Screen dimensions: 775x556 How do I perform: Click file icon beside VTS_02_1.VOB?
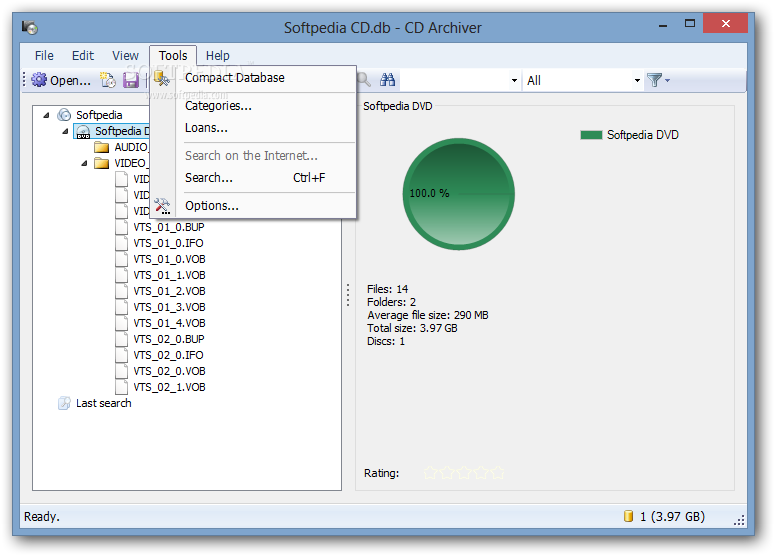pos(122,387)
